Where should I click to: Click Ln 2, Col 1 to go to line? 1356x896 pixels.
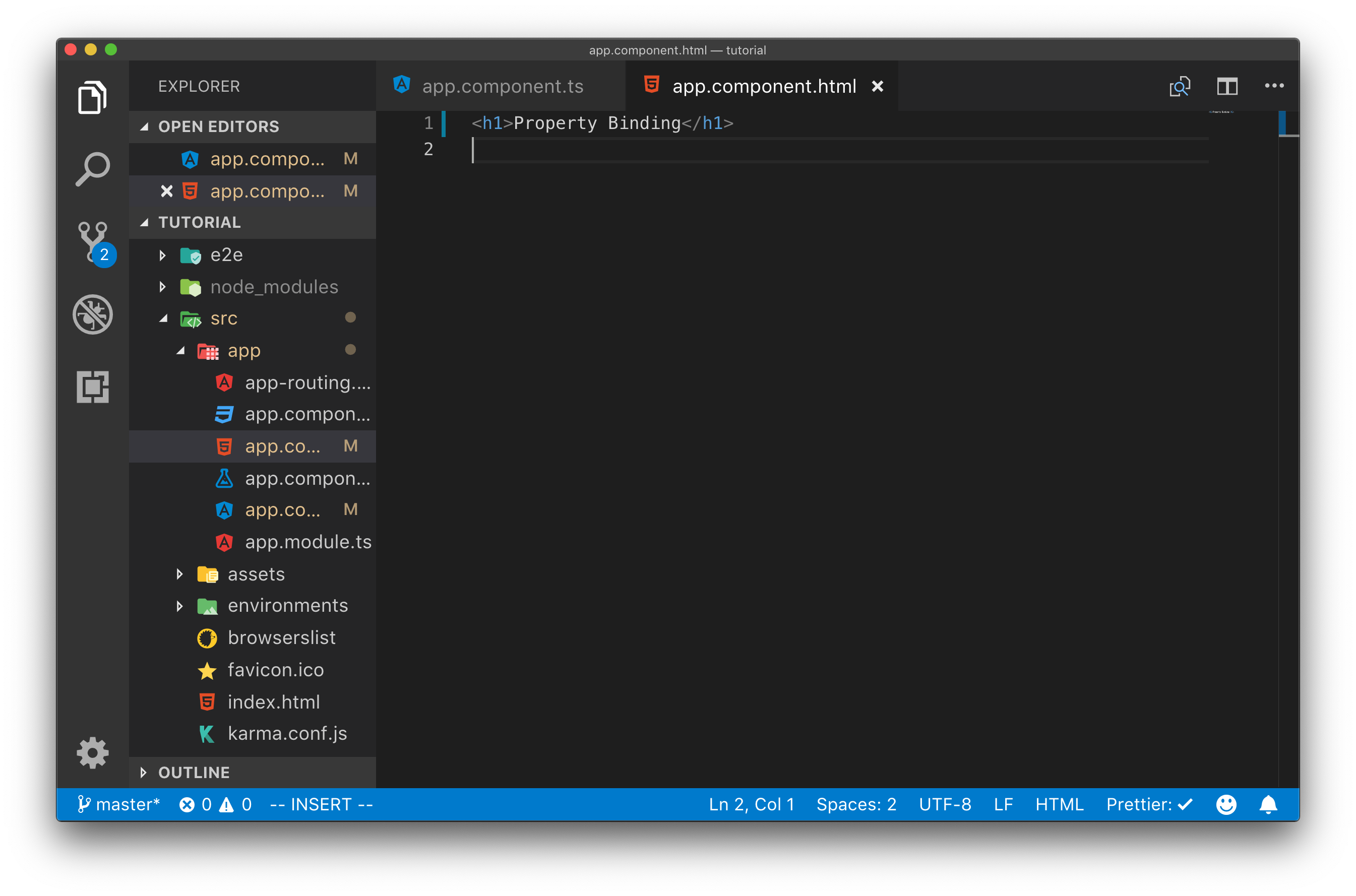coord(751,805)
